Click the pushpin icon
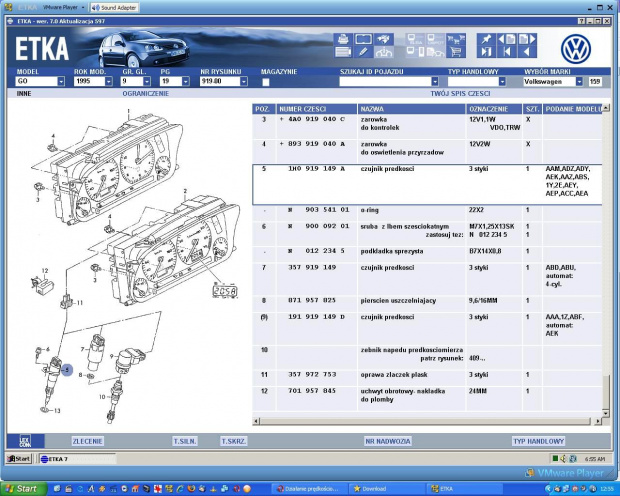 (x=486, y=39)
